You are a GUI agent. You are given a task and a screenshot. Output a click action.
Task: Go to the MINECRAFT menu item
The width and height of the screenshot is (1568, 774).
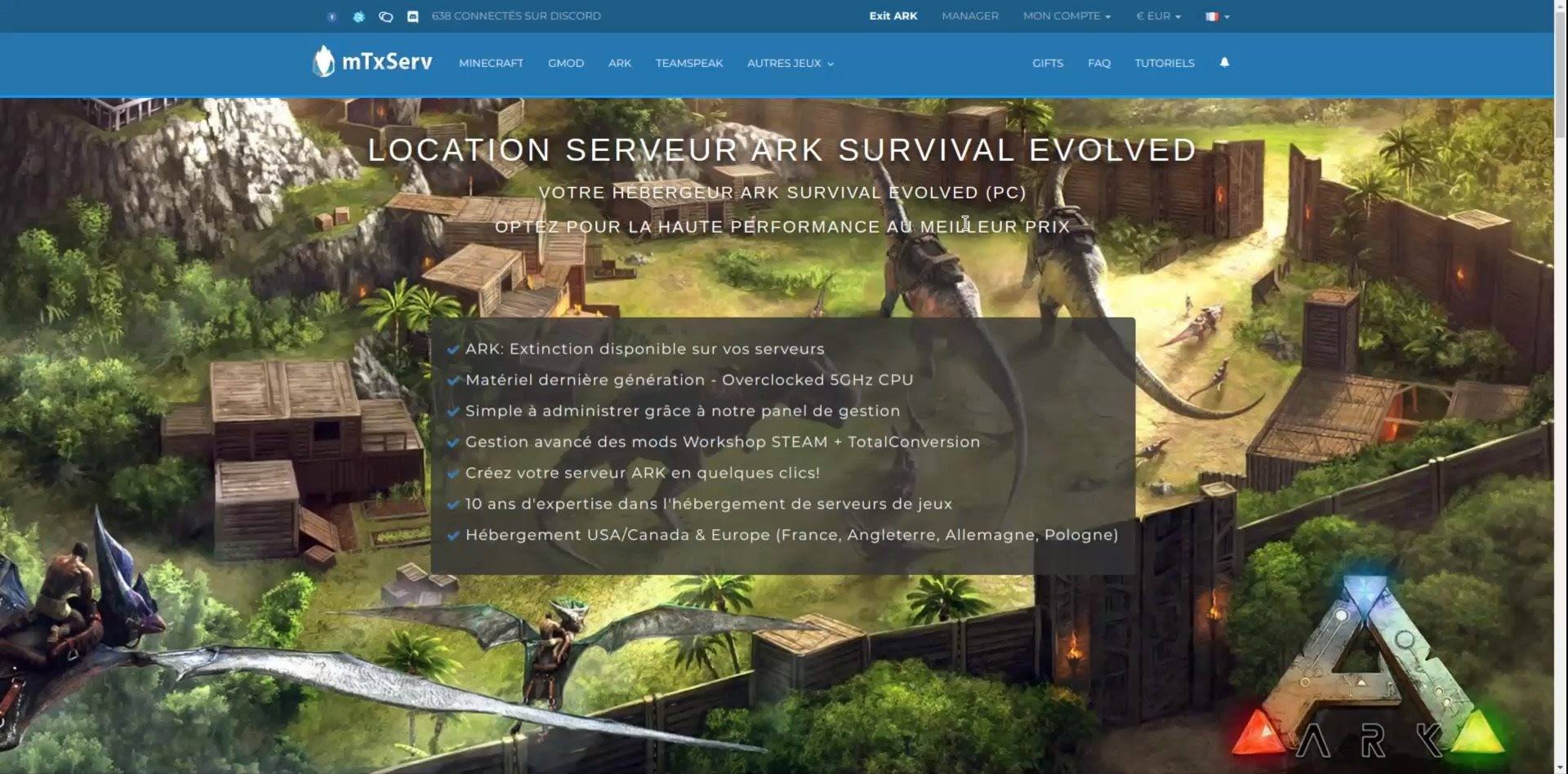[491, 63]
